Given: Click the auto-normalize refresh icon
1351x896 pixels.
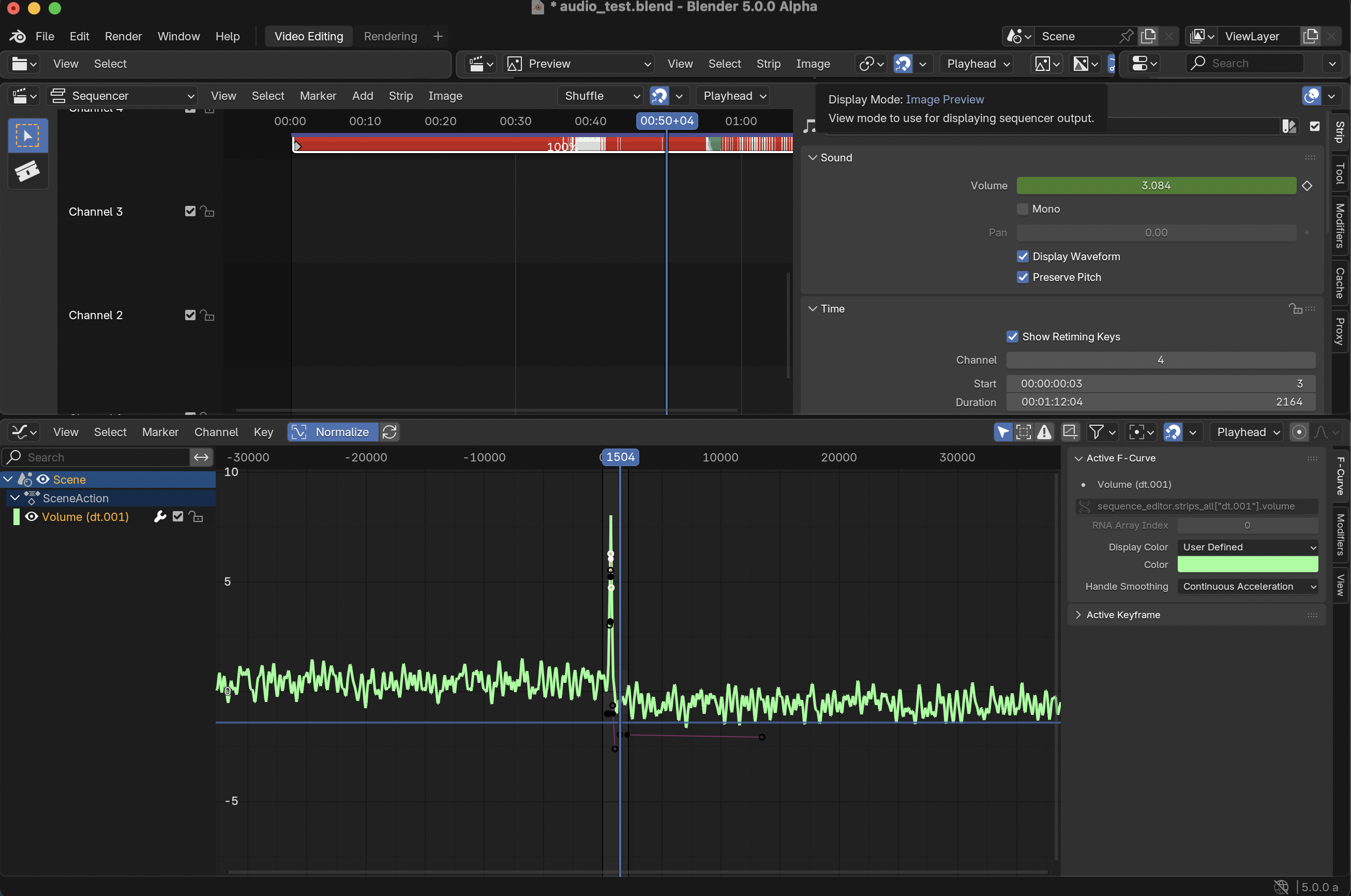Looking at the screenshot, I should pyautogui.click(x=389, y=432).
